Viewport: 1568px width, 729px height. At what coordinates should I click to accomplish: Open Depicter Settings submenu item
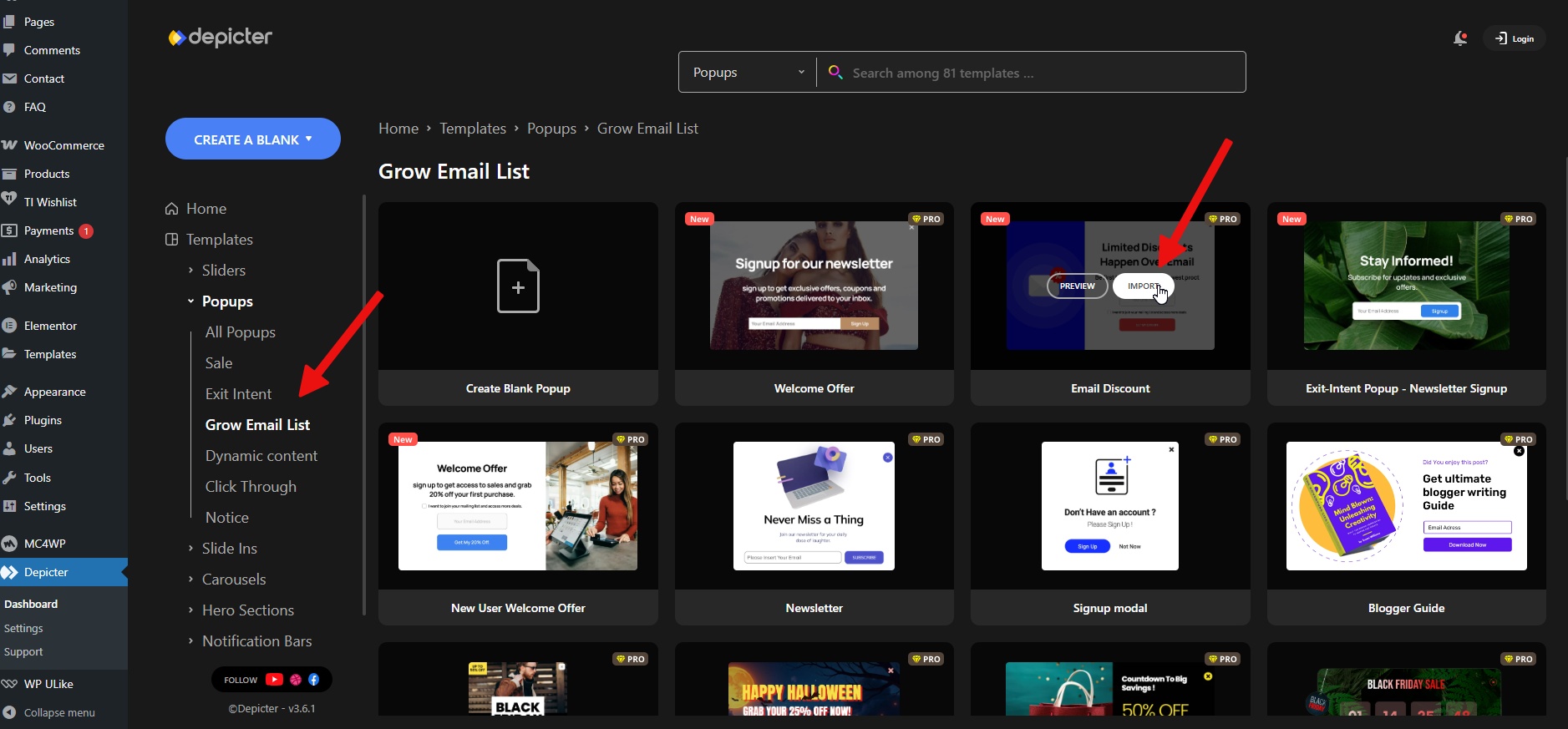(23, 628)
